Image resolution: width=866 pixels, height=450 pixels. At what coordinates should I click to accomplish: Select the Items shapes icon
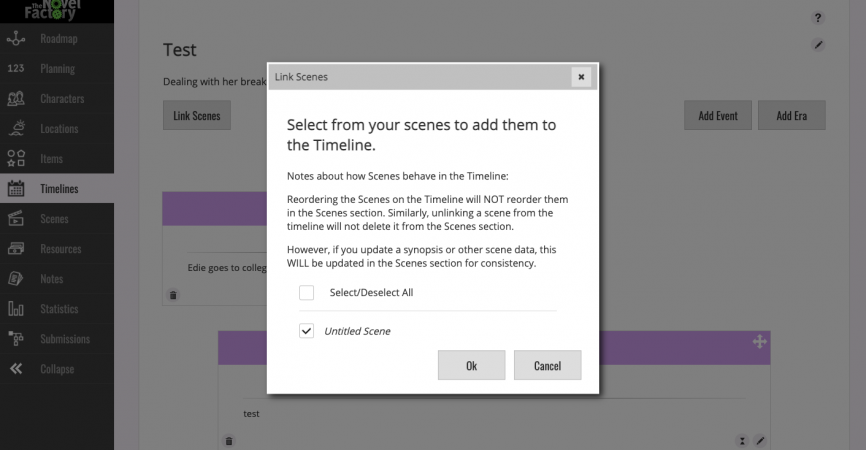(16, 158)
